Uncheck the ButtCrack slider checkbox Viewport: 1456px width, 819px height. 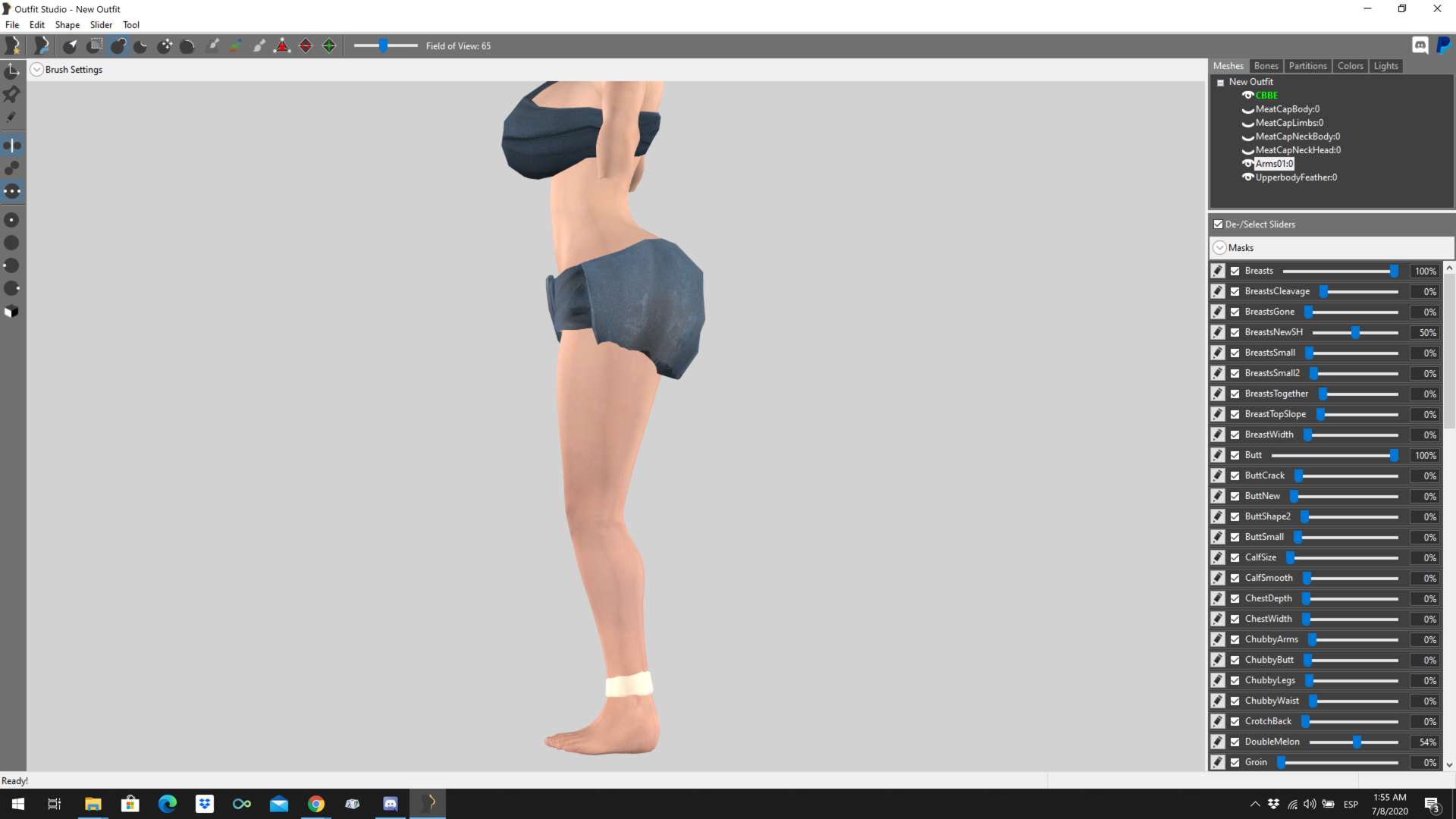click(1235, 475)
